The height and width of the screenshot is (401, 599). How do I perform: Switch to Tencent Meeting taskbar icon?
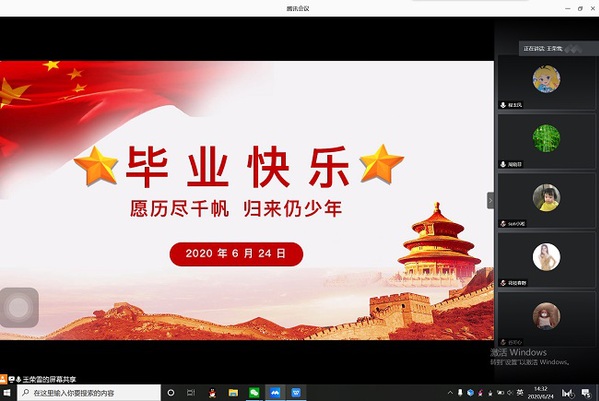[x=275, y=393]
